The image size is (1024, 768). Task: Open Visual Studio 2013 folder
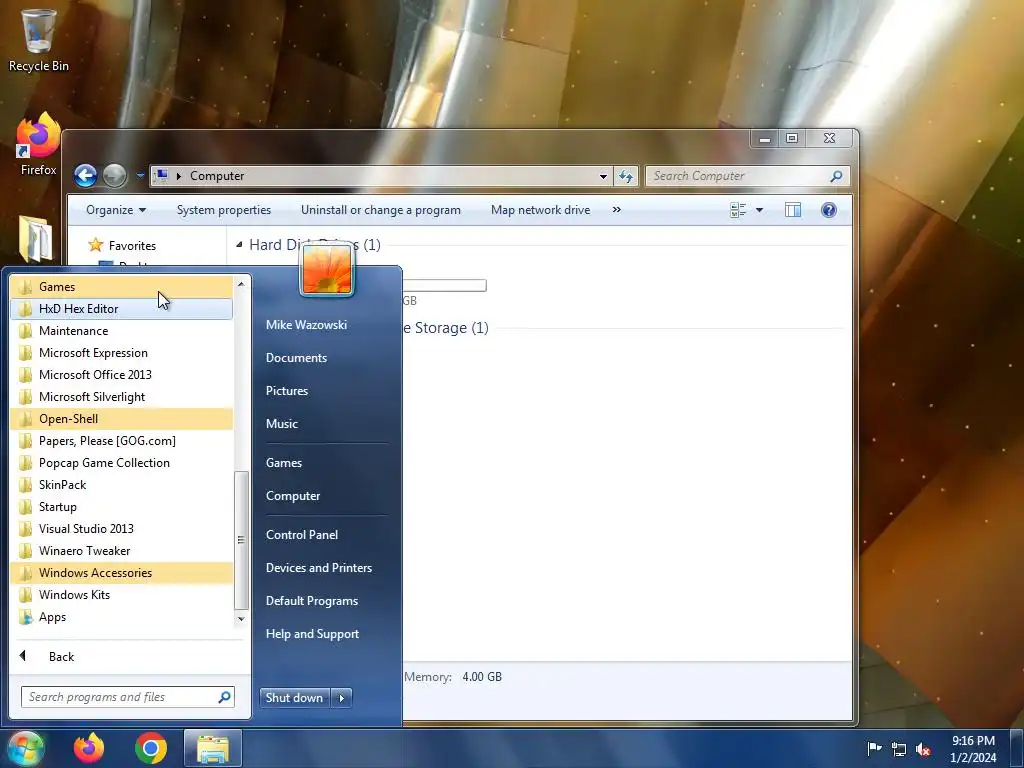pos(121,529)
